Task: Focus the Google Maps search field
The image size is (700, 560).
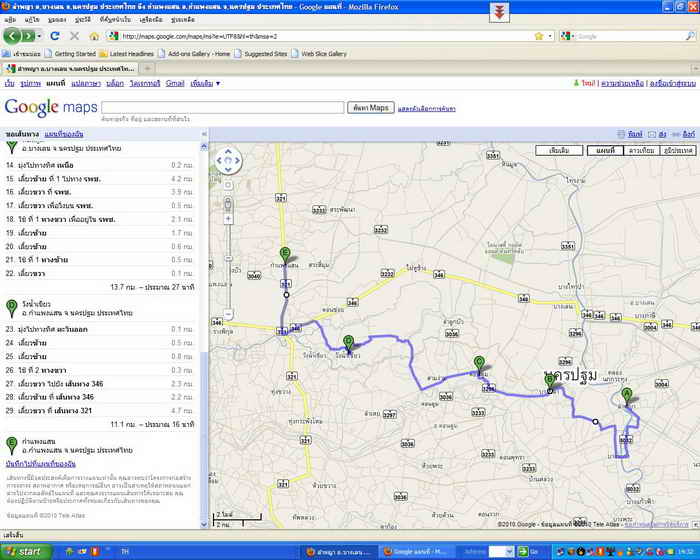Action: pos(223,108)
